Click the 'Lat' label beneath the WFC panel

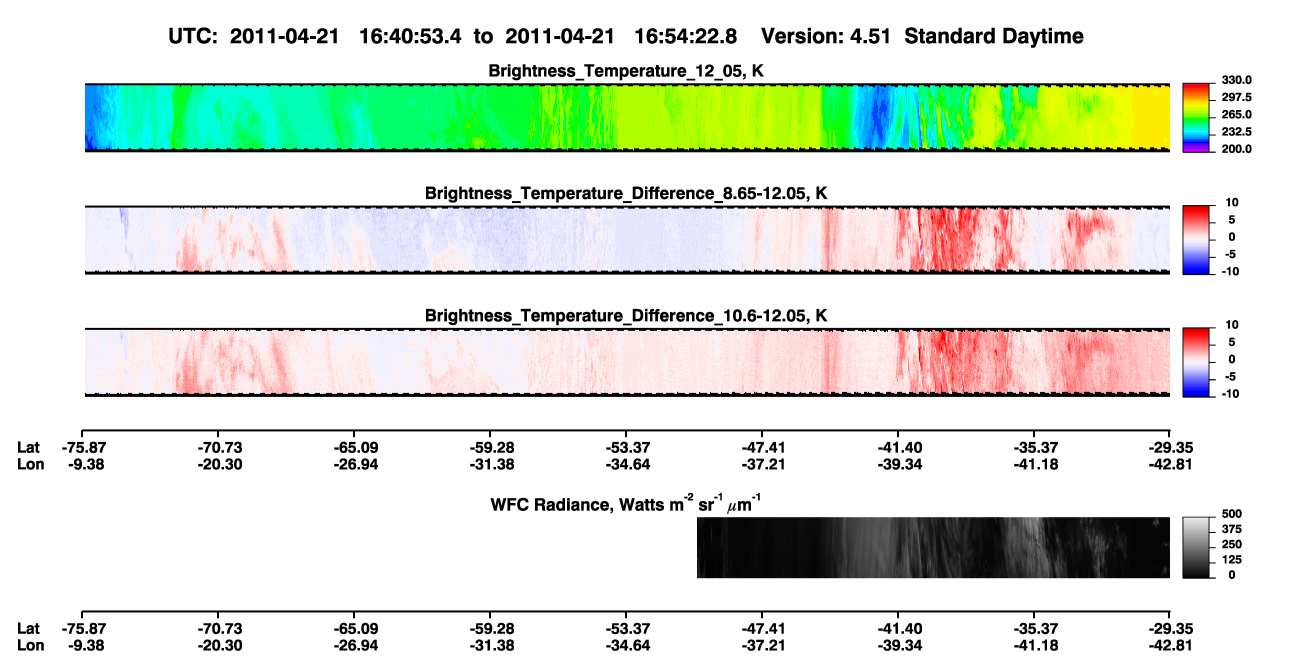(x=29, y=628)
